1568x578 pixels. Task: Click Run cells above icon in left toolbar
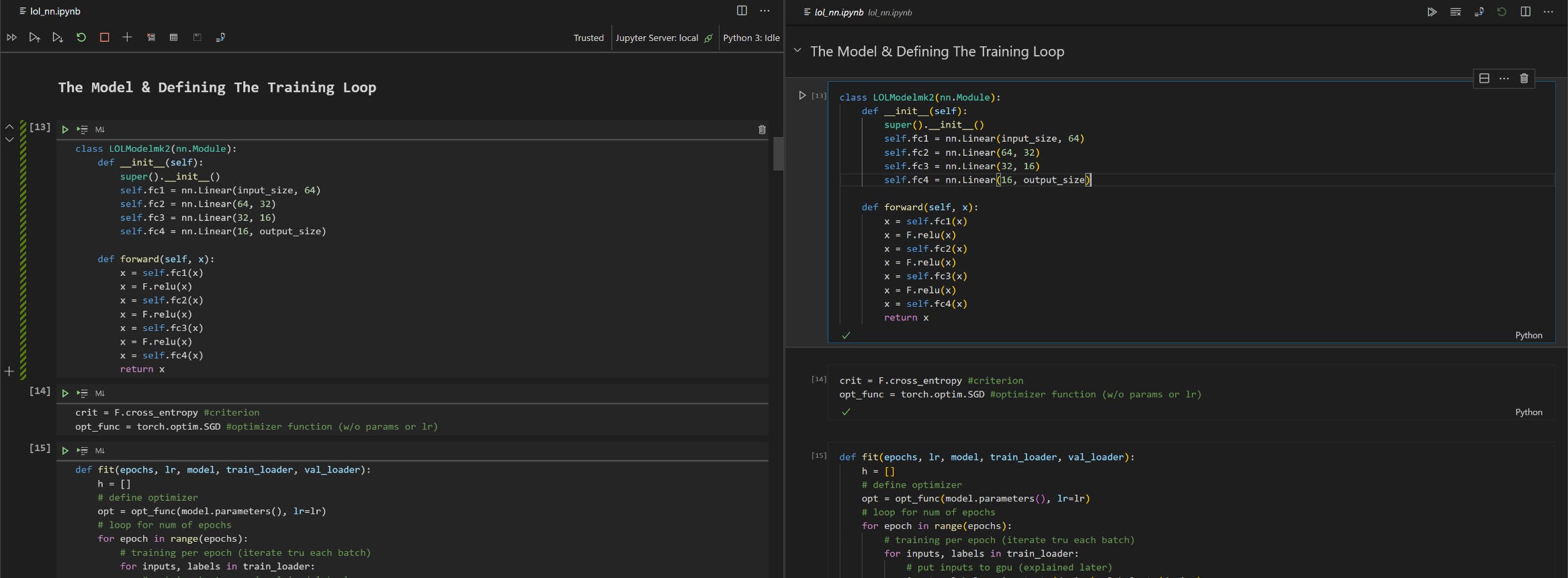[34, 38]
